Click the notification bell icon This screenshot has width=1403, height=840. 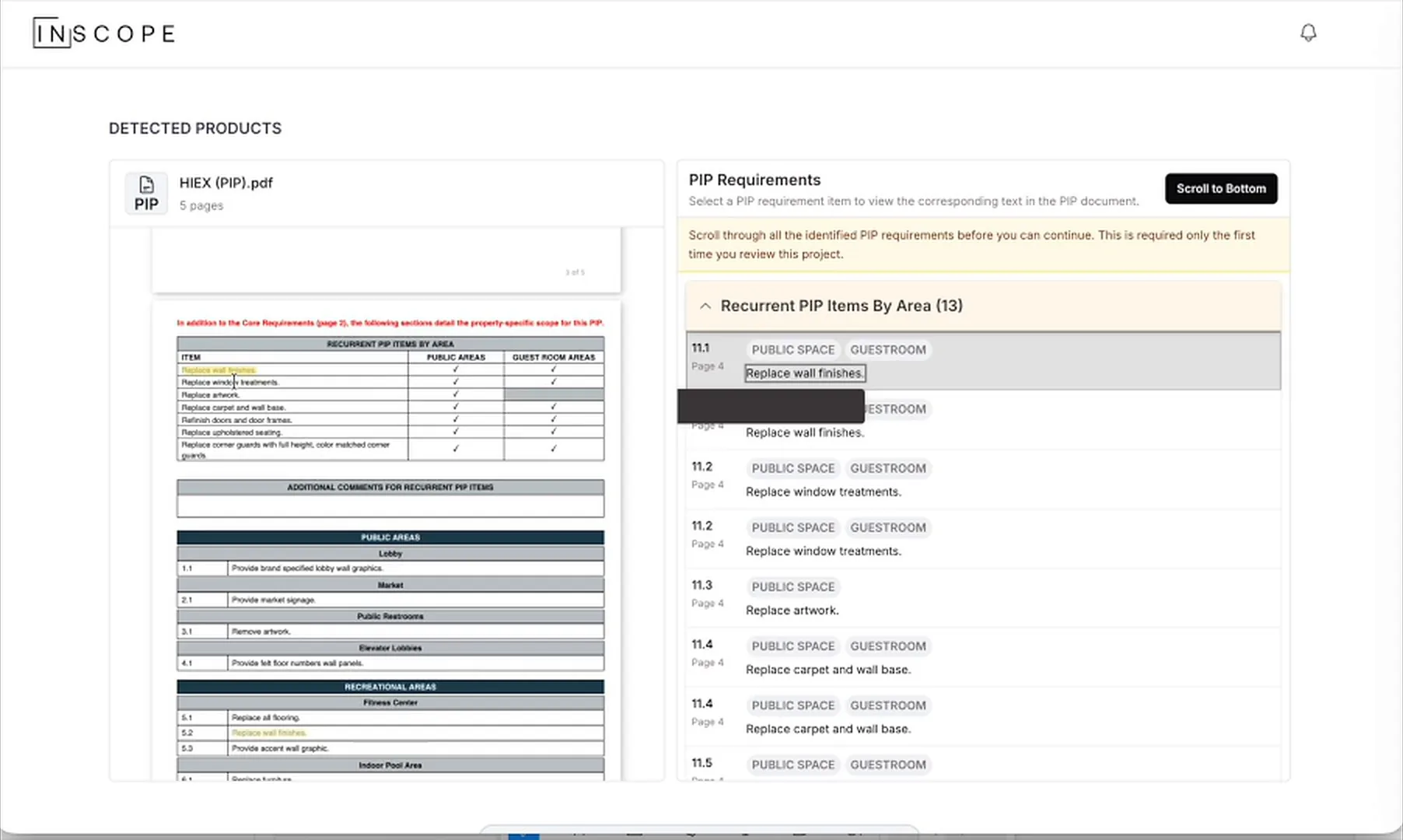coord(1308,33)
